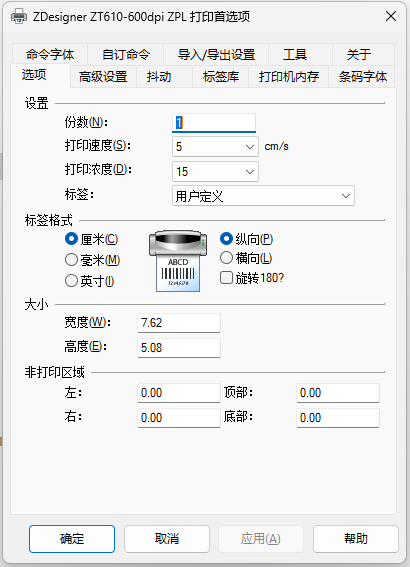
Task: Switch to the 高级设置 tab
Action: (103, 77)
